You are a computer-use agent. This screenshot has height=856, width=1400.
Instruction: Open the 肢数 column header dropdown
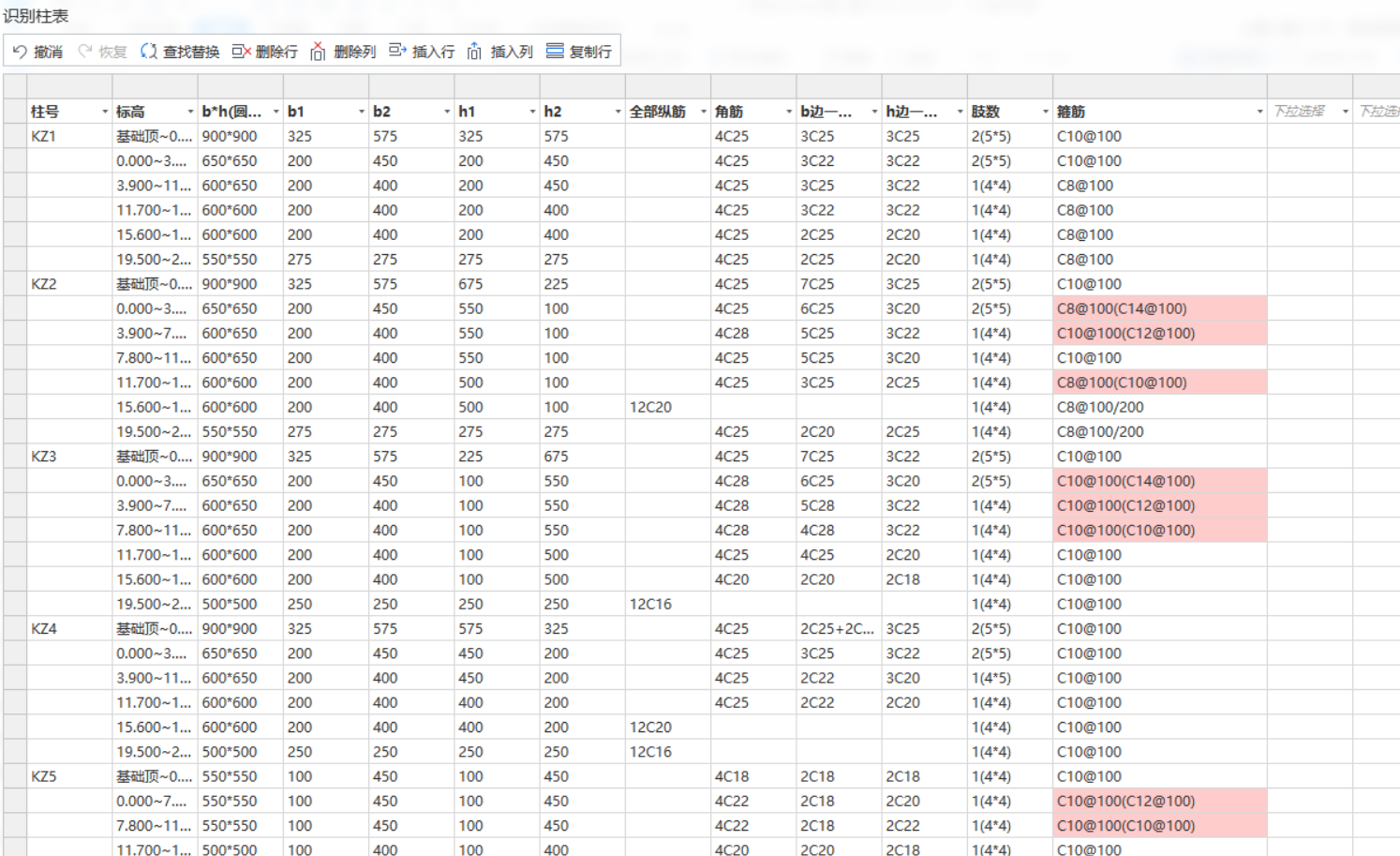pos(1045,112)
